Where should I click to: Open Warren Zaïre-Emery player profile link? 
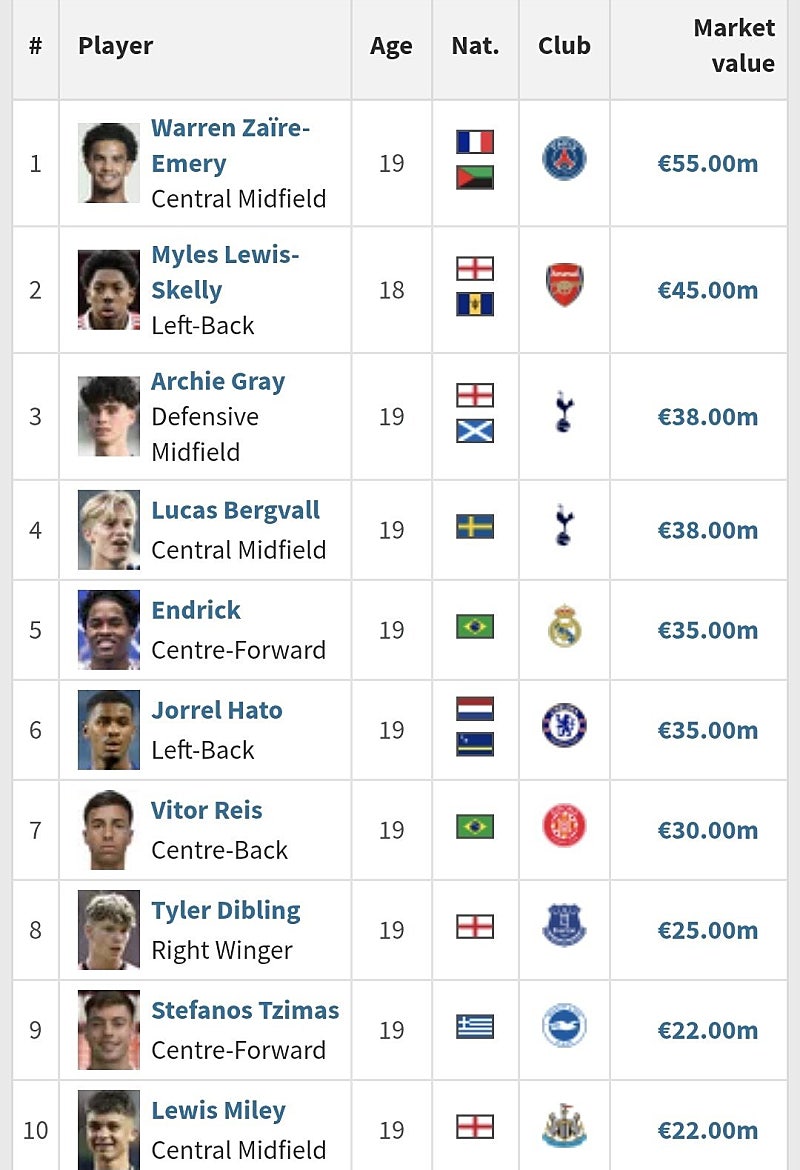point(230,146)
